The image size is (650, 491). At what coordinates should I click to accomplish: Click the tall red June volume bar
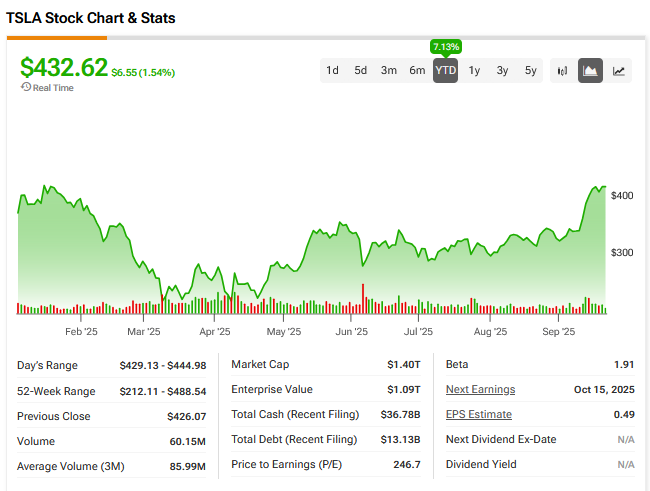(x=363, y=299)
